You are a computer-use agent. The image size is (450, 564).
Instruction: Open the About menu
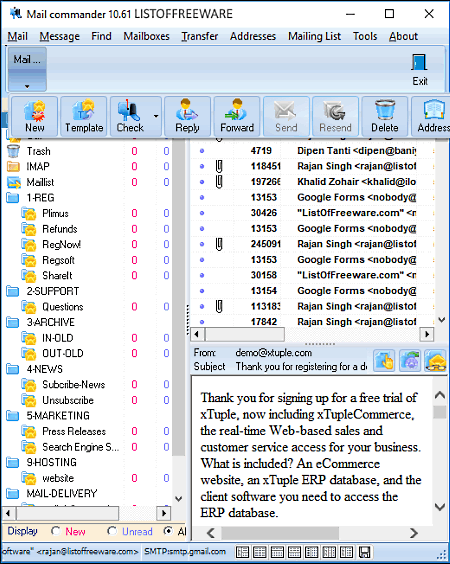point(403,36)
